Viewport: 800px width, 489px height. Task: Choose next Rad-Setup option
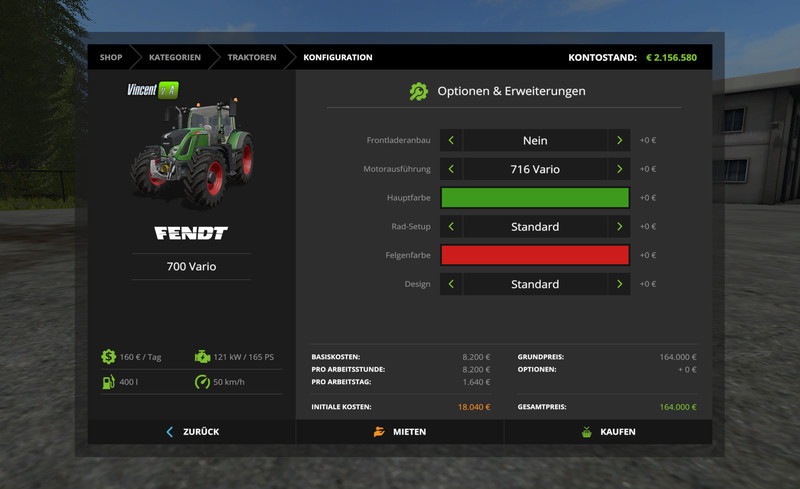(619, 227)
